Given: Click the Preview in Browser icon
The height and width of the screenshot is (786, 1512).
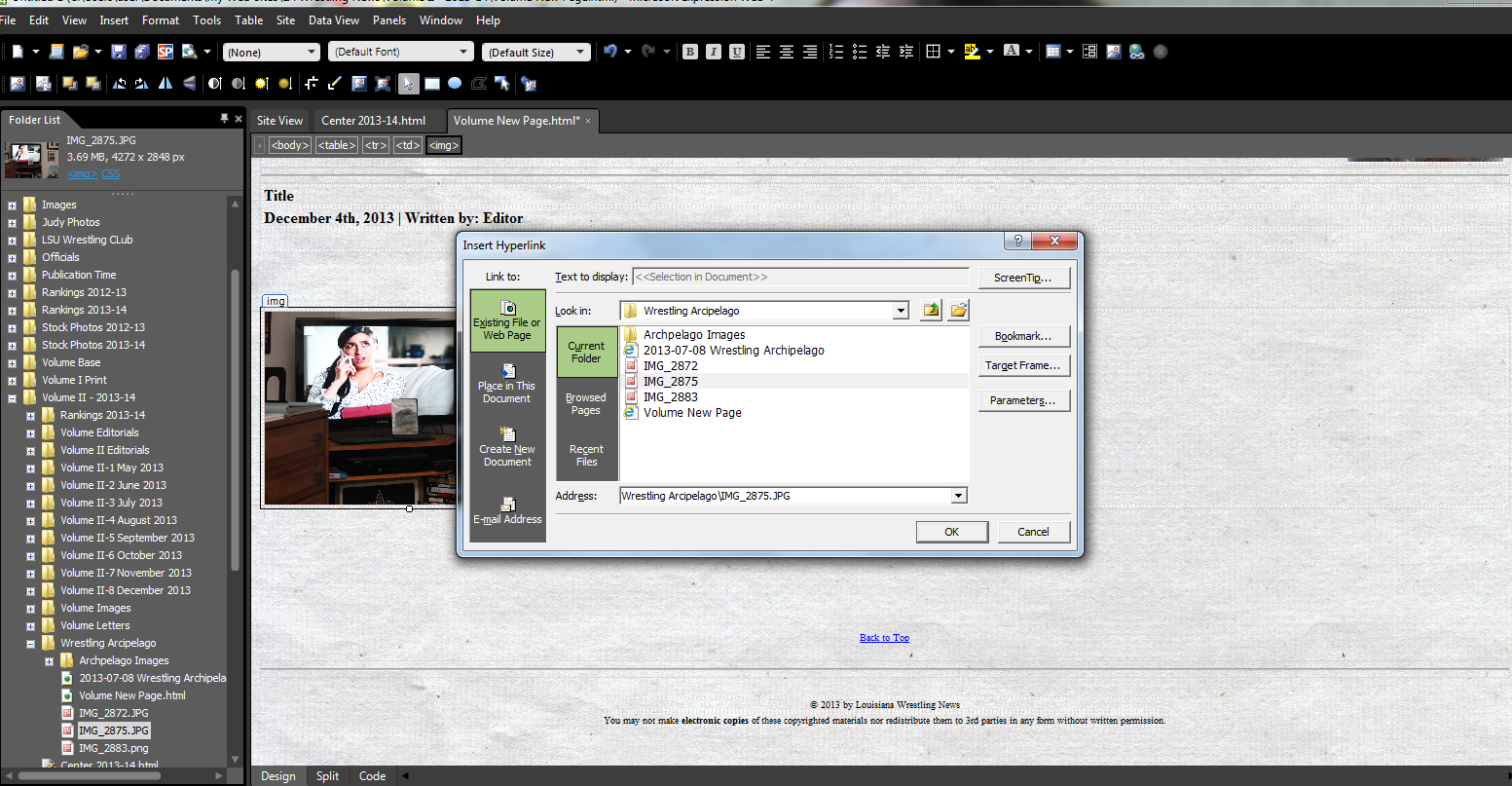Looking at the screenshot, I should [190, 52].
